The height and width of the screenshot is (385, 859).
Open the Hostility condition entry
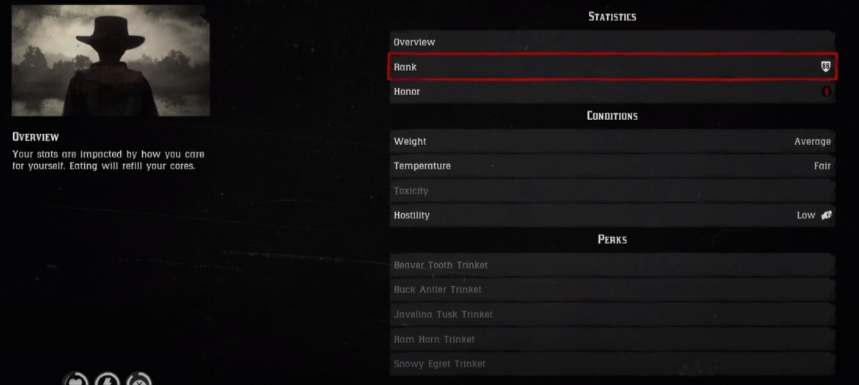coord(612,215)
